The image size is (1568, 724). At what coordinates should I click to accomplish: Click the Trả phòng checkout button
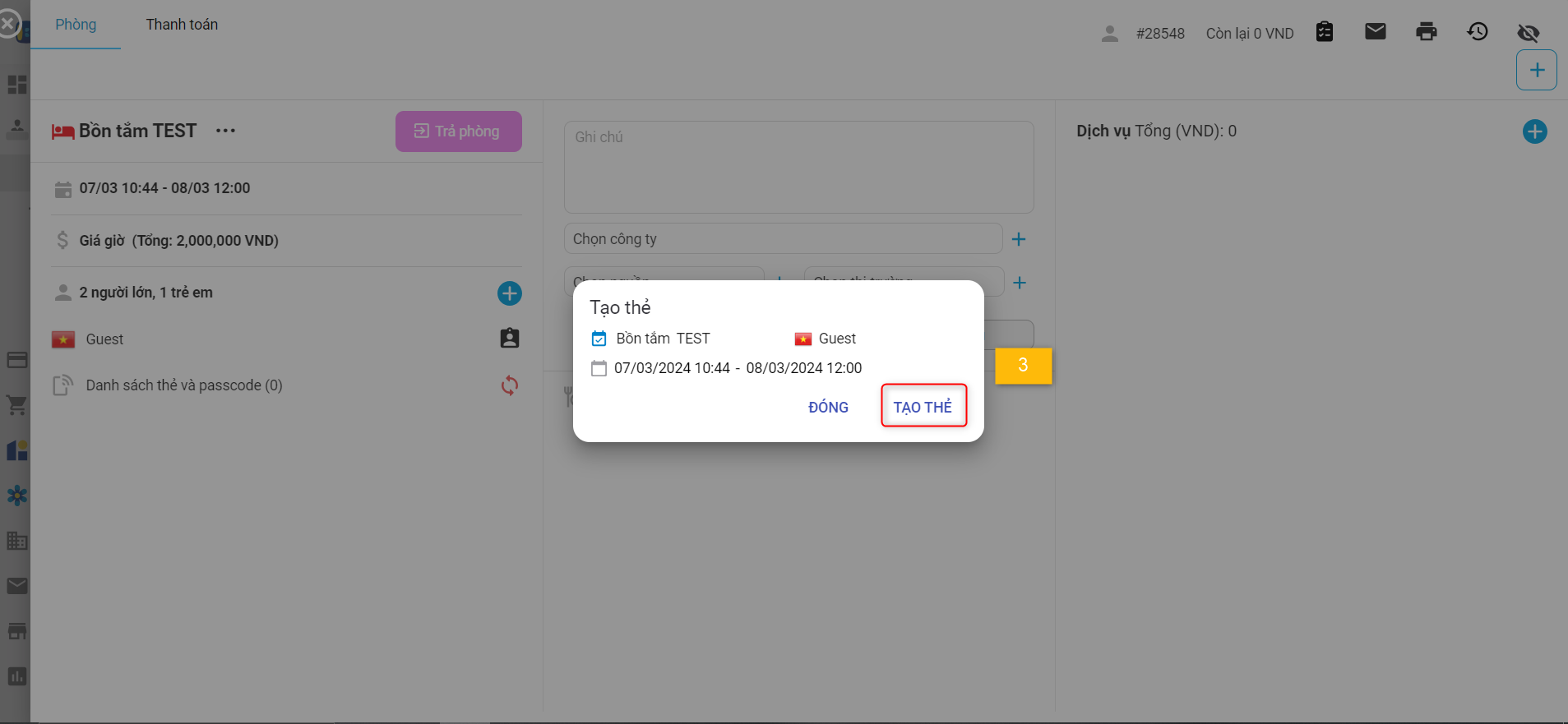click(458, 131)
